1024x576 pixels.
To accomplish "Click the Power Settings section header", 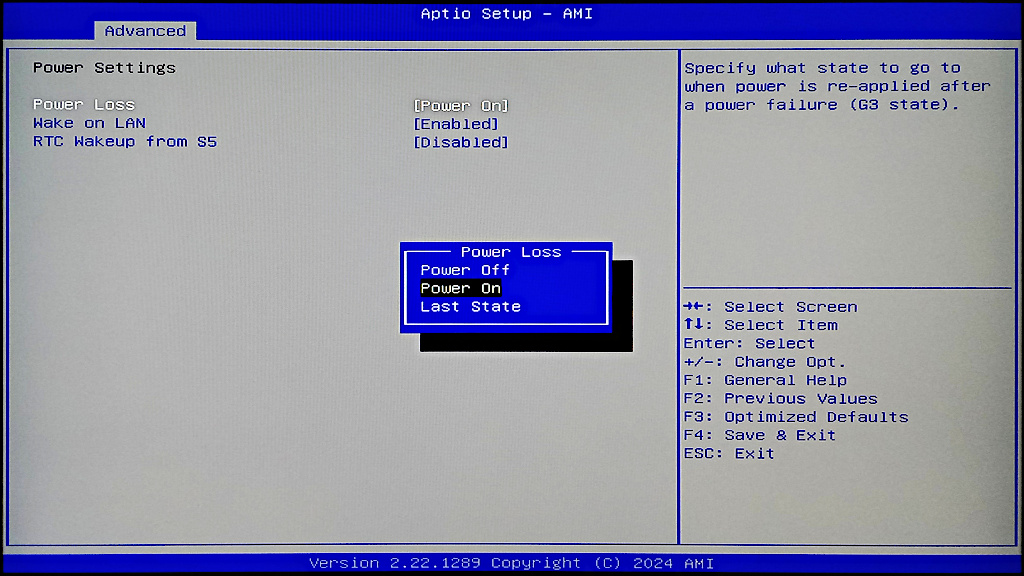I will tap(101, 67).
